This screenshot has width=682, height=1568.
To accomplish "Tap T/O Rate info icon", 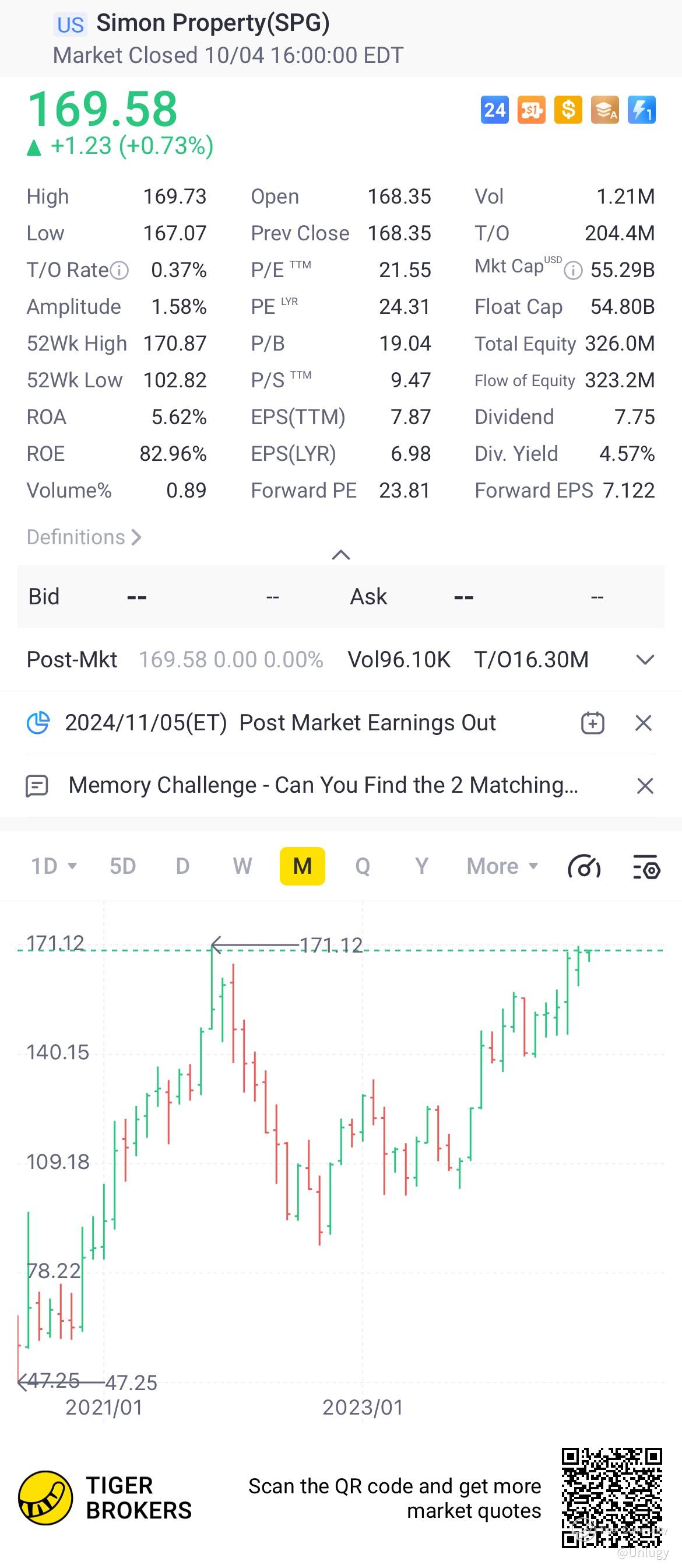I will pos(119,270).
